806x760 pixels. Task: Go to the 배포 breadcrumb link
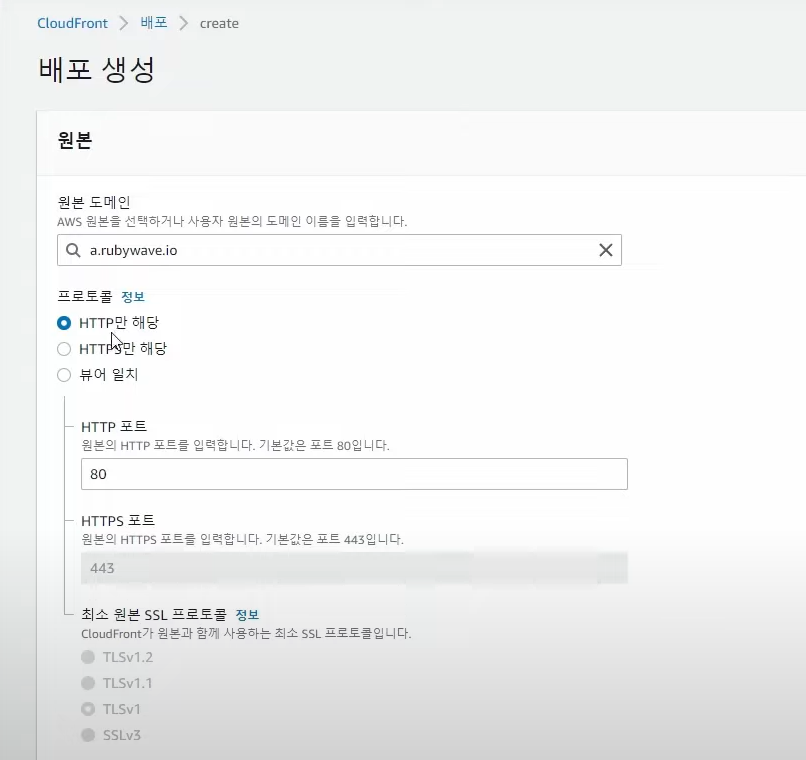154,23
